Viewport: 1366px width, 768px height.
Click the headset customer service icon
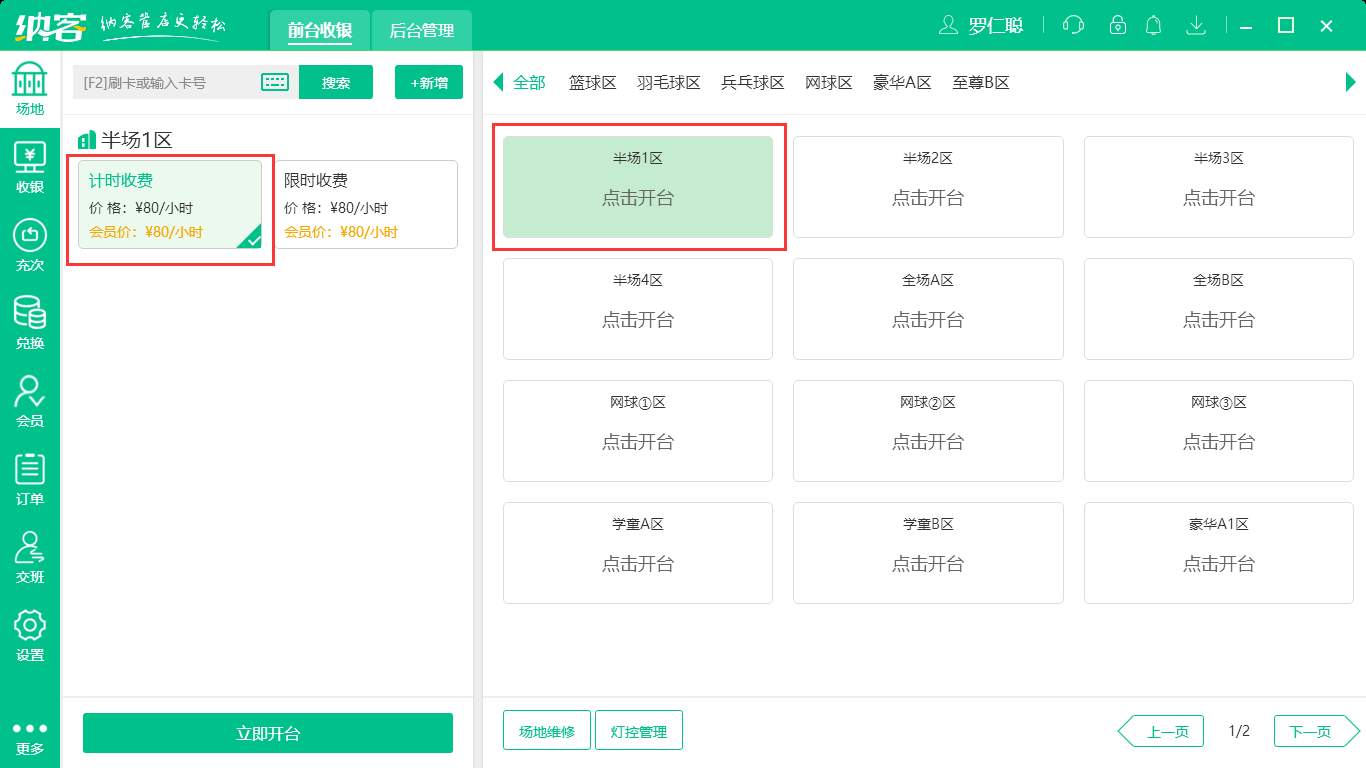click(1072, 25)
